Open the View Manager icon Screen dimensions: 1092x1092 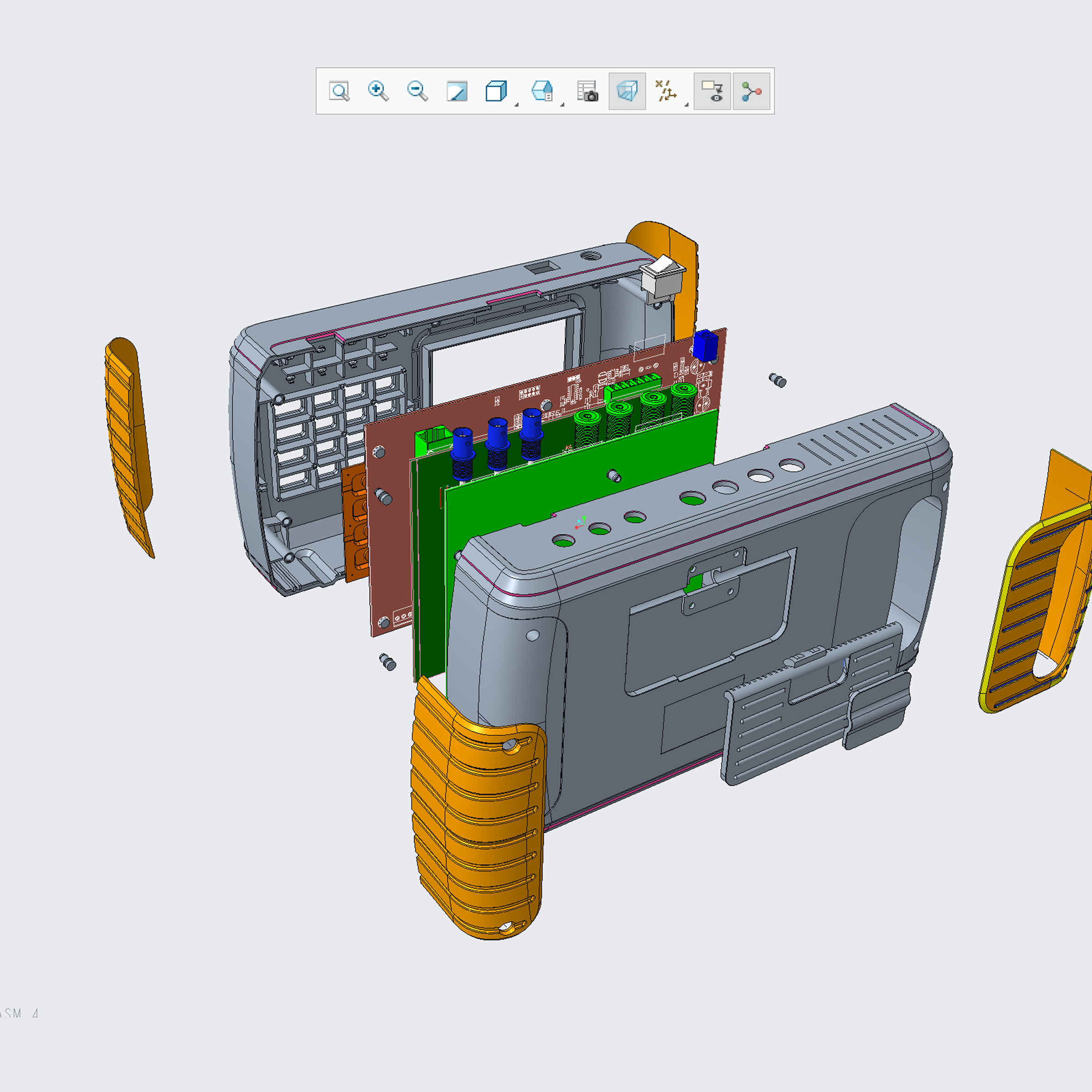point(588,91)
